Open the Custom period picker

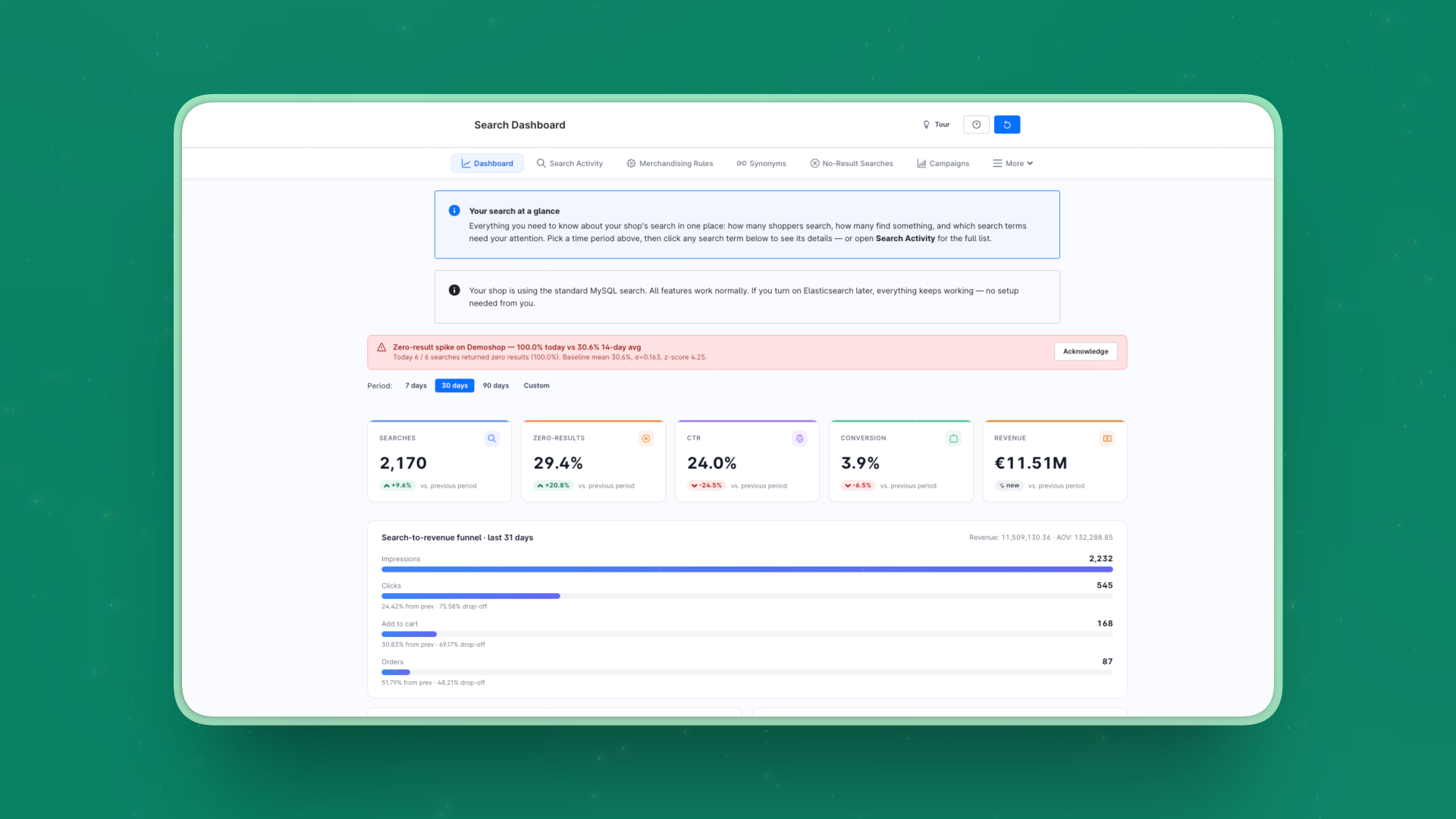tap(536, 385)
